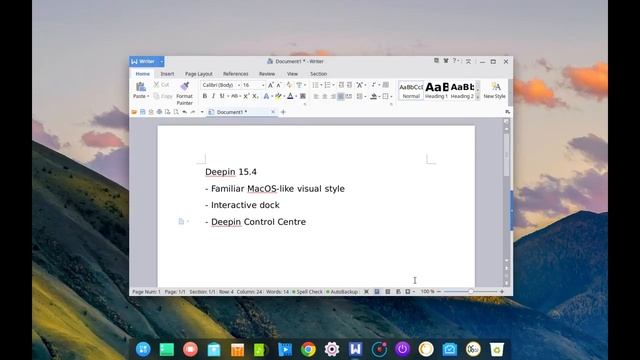This screenshot has width=640, height=360.
Task: Click the purple power icon in dock
Action: (402, 349)
